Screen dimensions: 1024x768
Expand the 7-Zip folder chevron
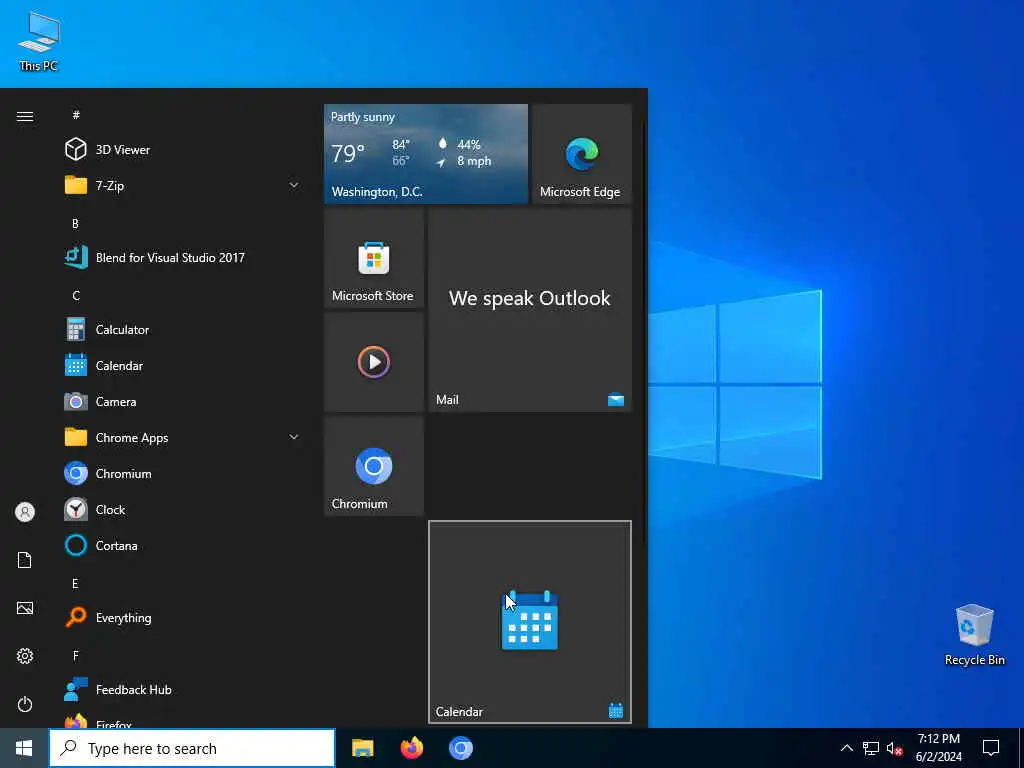[294, 185]
